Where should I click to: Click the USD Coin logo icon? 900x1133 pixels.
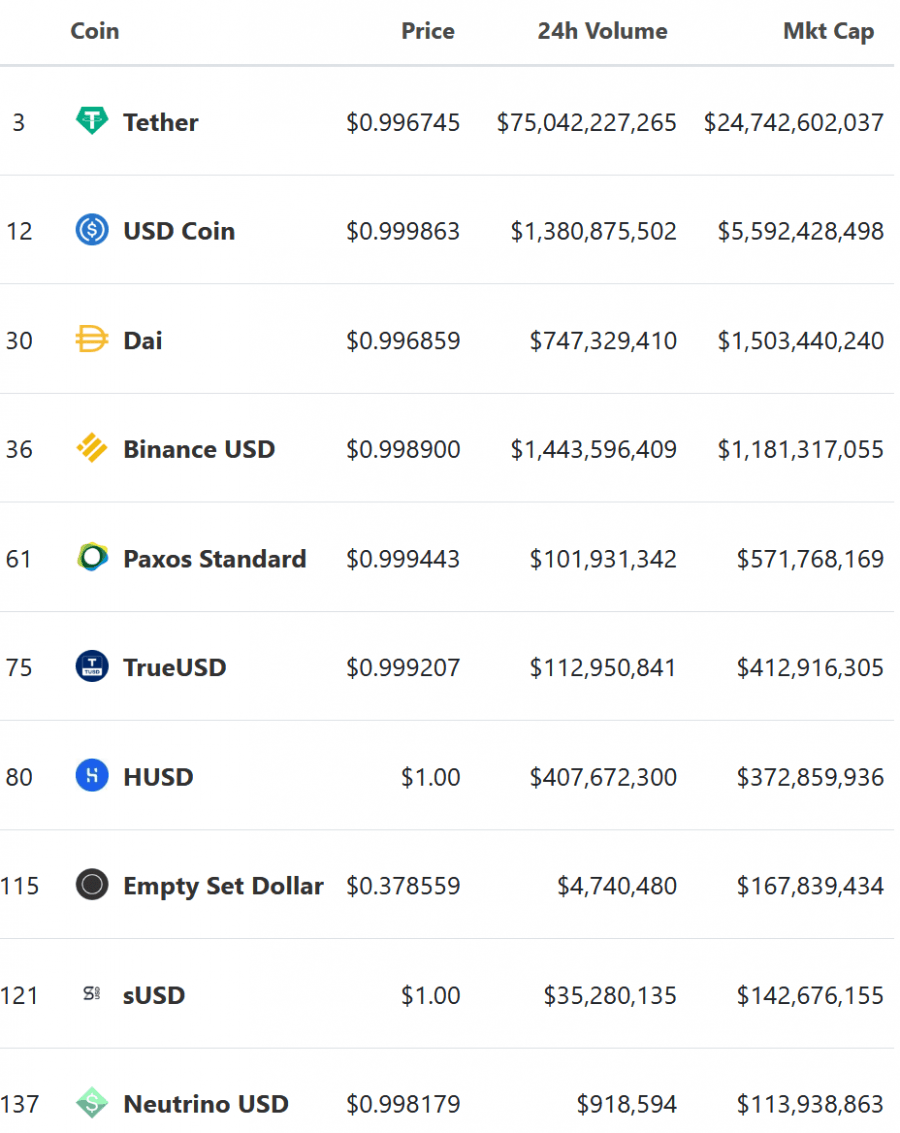coord(92,231)
